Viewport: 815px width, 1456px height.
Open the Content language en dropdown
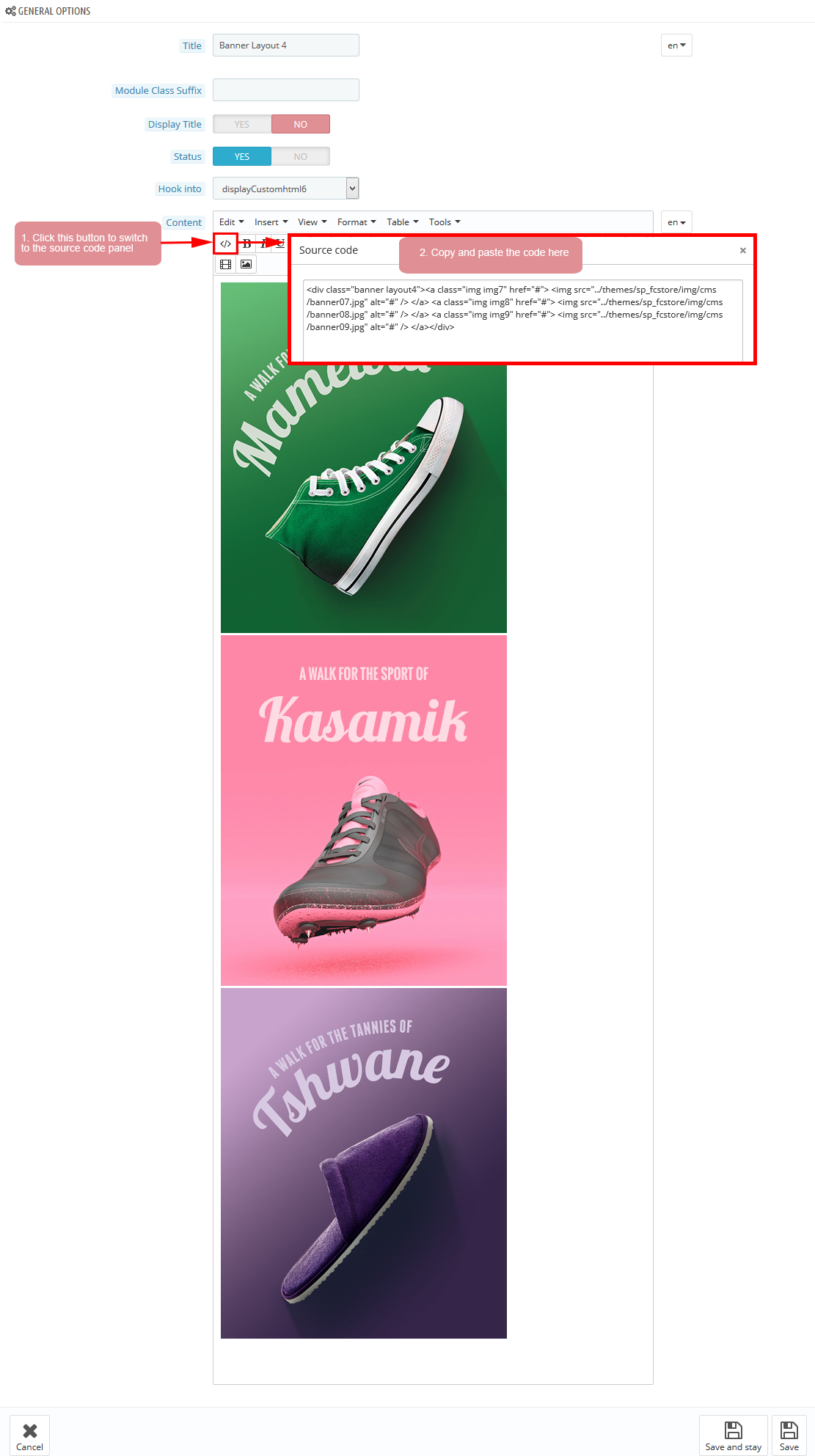point(676,222)
